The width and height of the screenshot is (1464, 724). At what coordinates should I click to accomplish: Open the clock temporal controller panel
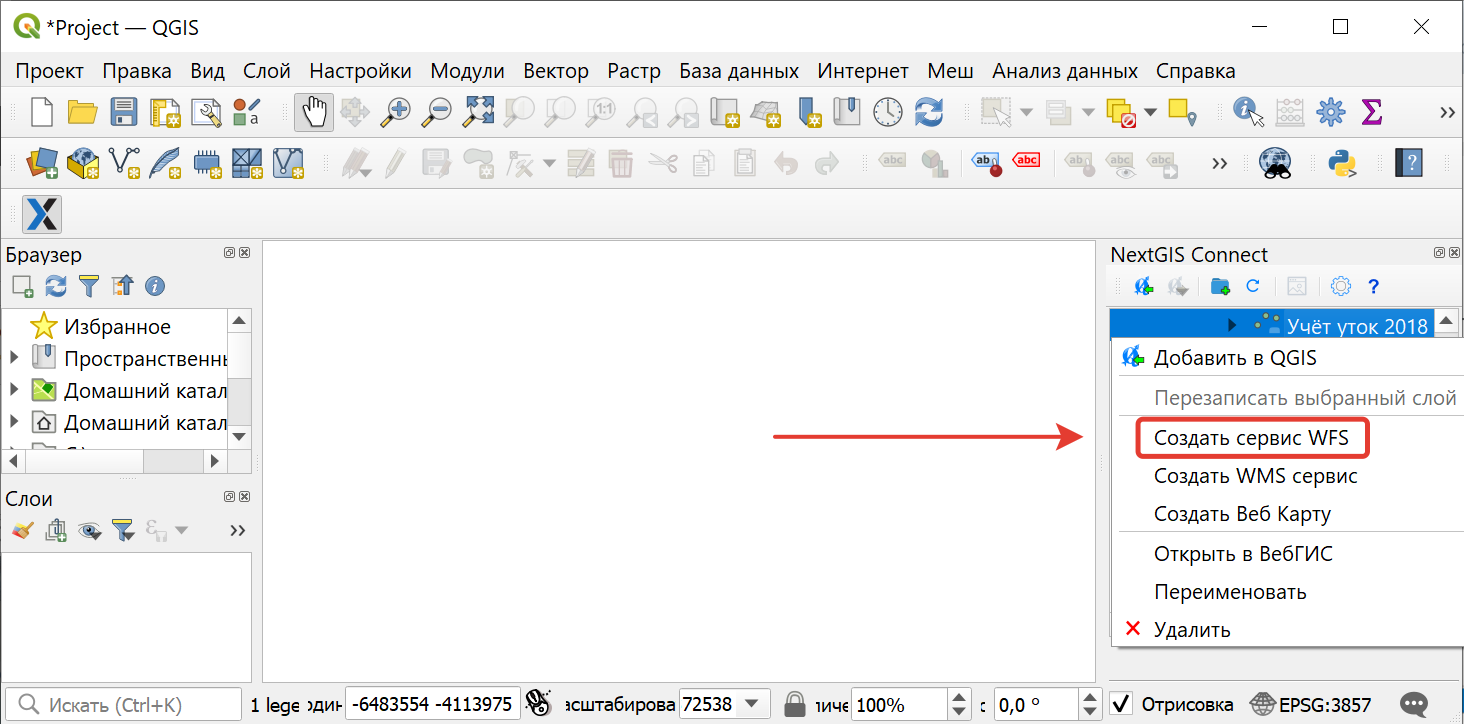pyautogui.click(x=888, y=111)
